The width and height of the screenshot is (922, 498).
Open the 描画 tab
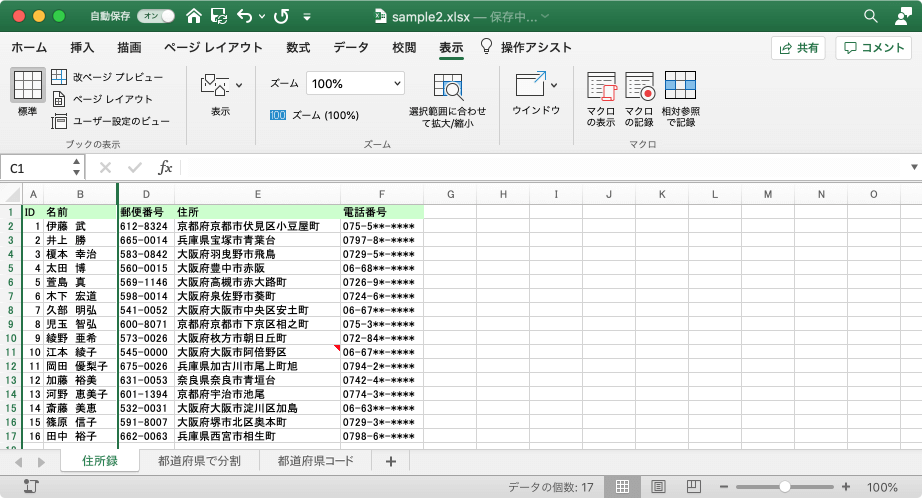(x=129, y=48)
